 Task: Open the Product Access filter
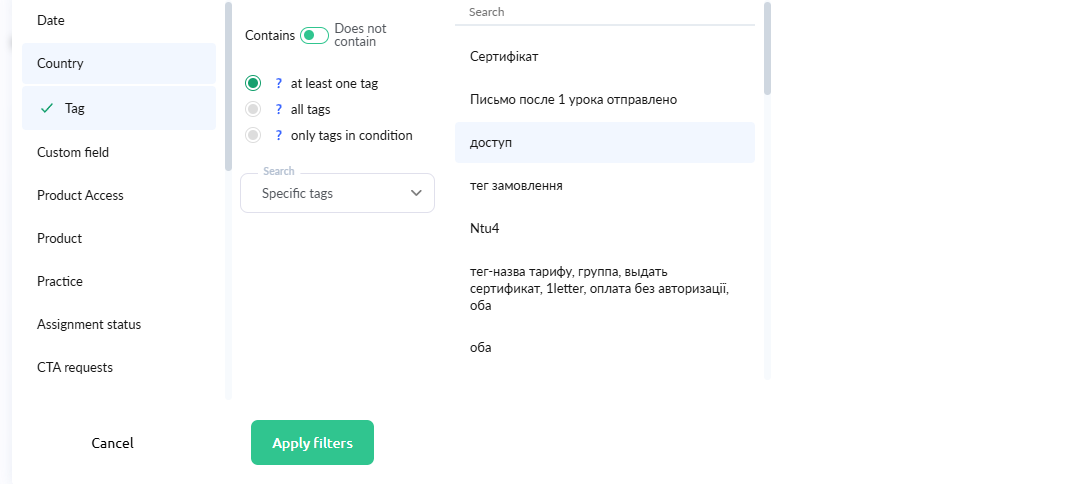119,195
